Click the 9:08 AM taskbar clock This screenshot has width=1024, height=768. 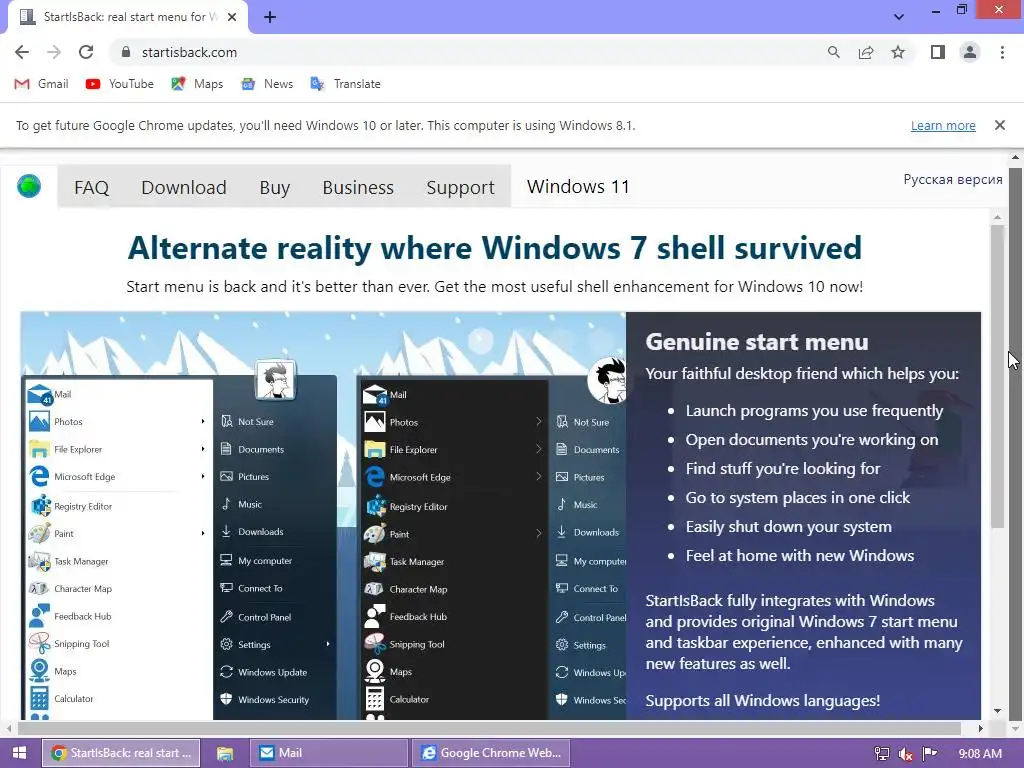tap(980, 754)
